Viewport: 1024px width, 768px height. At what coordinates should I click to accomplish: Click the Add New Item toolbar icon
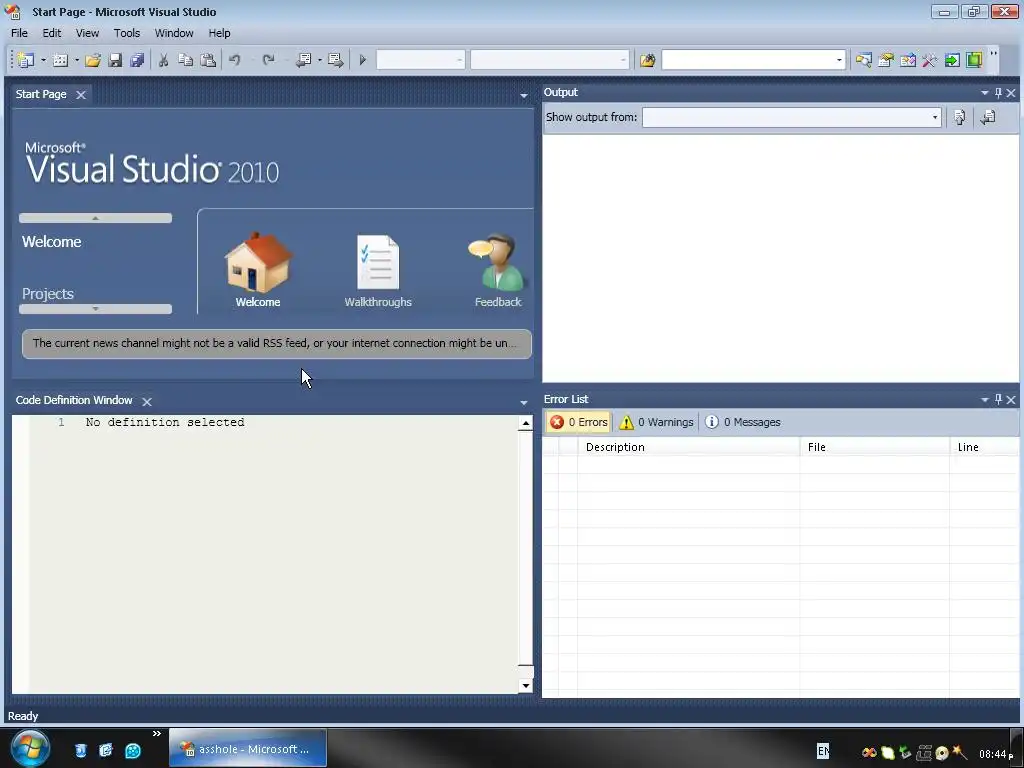[x=60, y=60]
